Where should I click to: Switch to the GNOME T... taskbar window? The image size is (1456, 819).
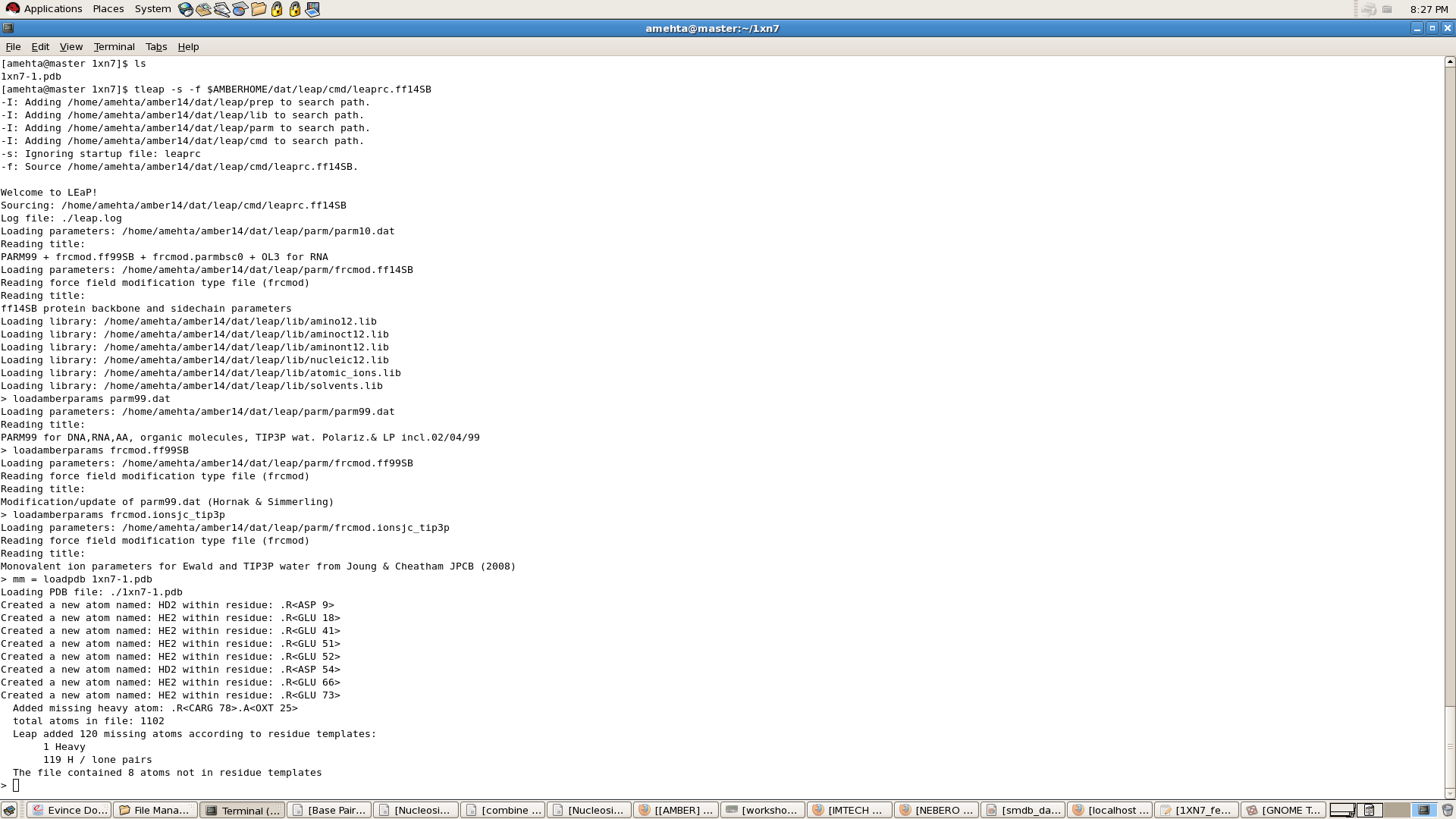(1283, 810)
